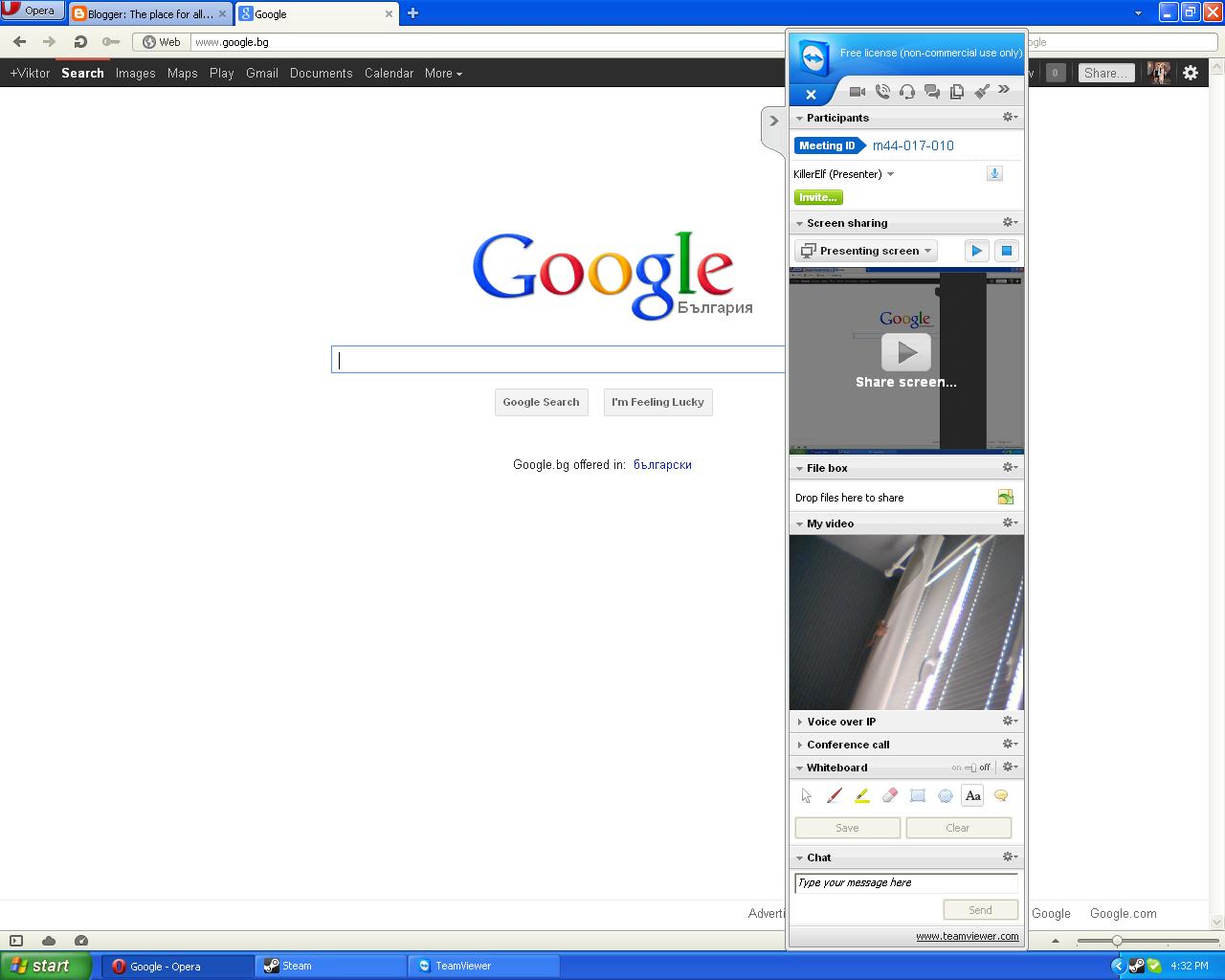Screen dimensions: 1225x980
Task: Open the Gmail menu item in Google bar
Action: tap(261, 73)
